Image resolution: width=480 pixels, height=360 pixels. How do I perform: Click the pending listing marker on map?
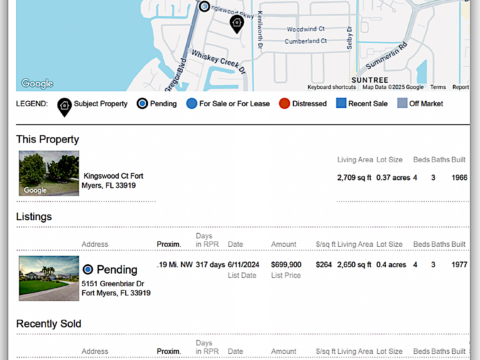click(x=204, y=6)
